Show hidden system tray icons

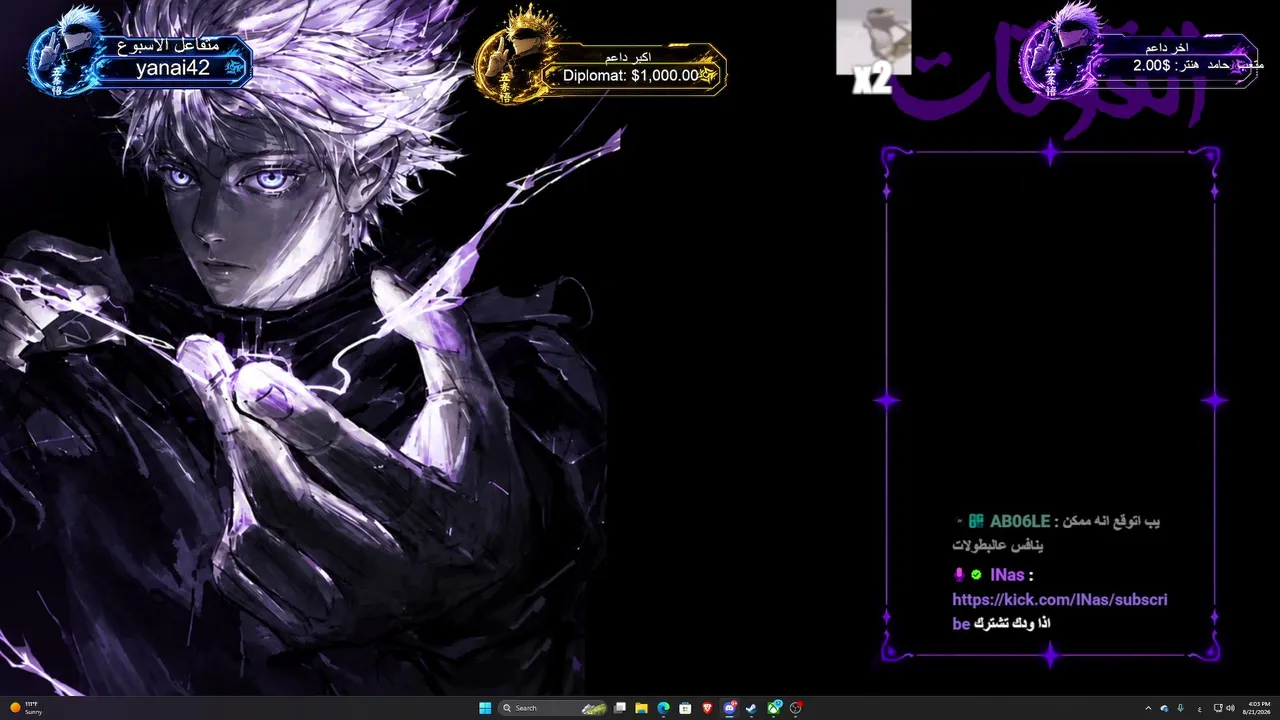[1148, 708]
